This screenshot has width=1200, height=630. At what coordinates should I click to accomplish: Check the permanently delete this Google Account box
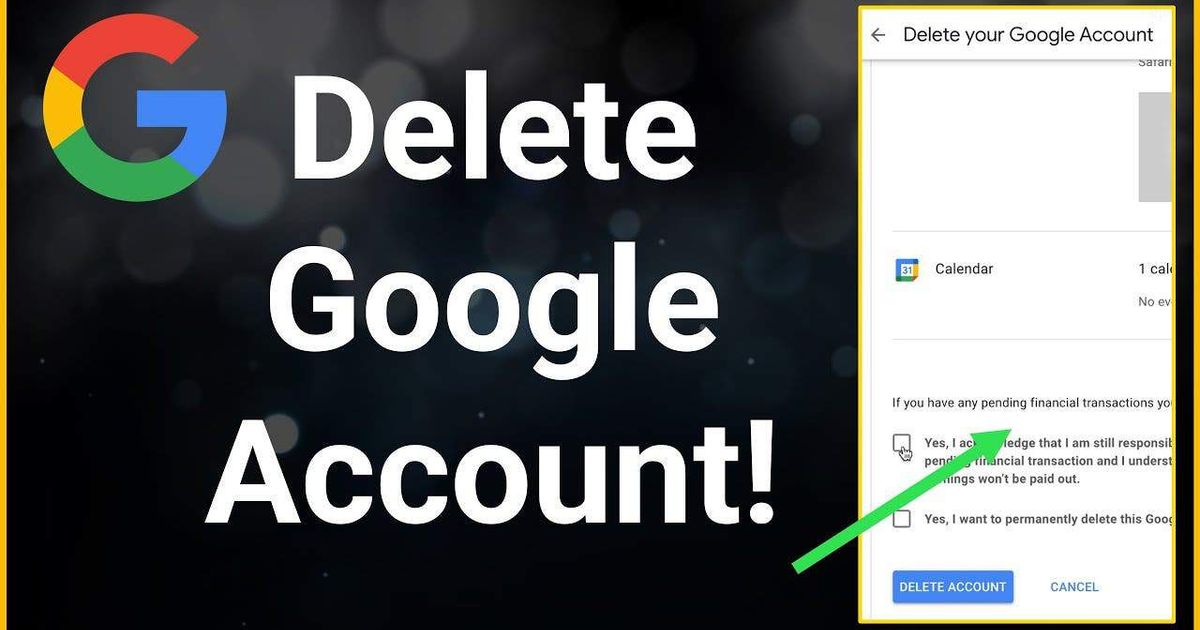902,519
